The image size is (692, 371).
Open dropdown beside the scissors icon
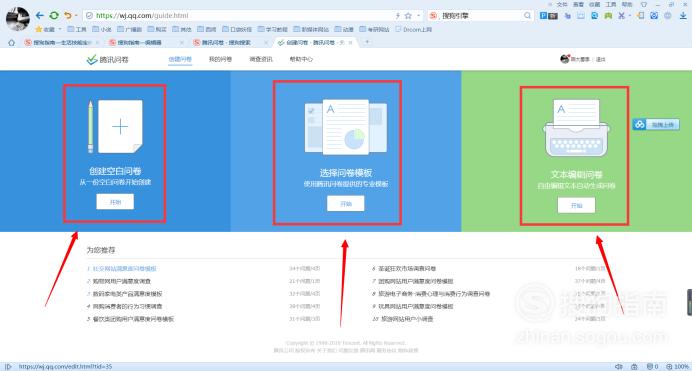pyautogui.click(x=630, y=15)
